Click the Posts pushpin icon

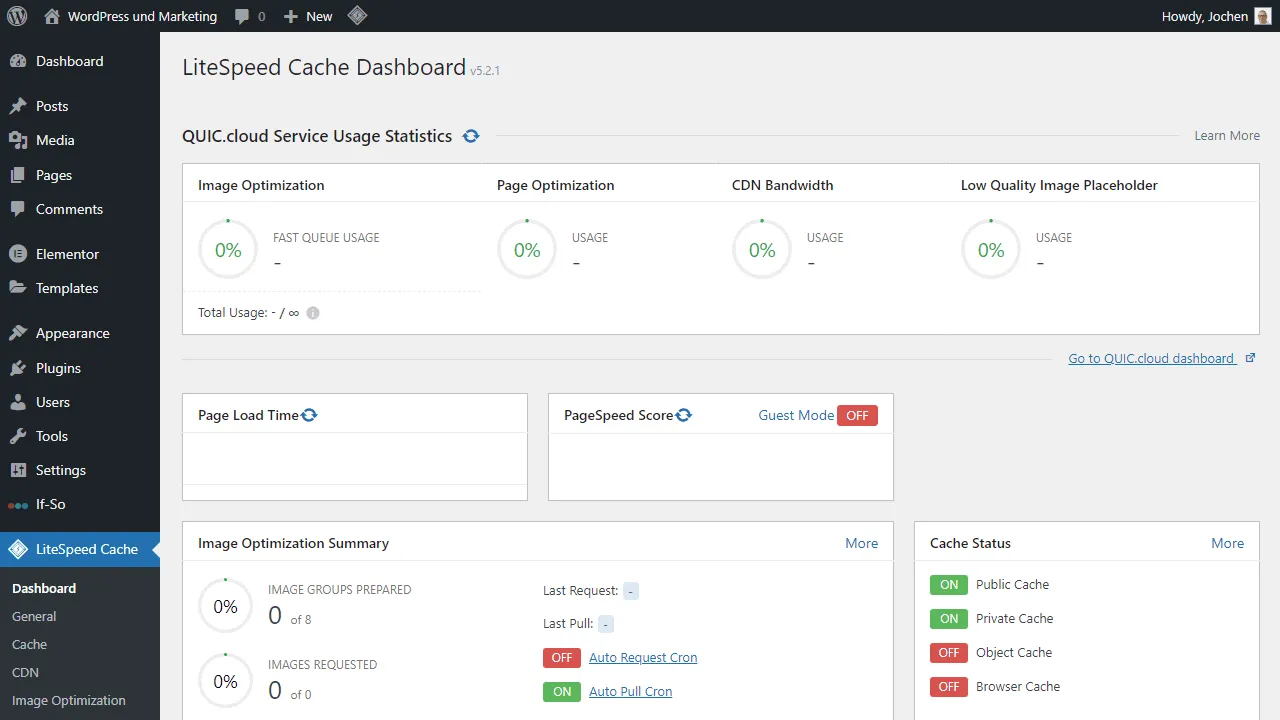coord(18,106)
